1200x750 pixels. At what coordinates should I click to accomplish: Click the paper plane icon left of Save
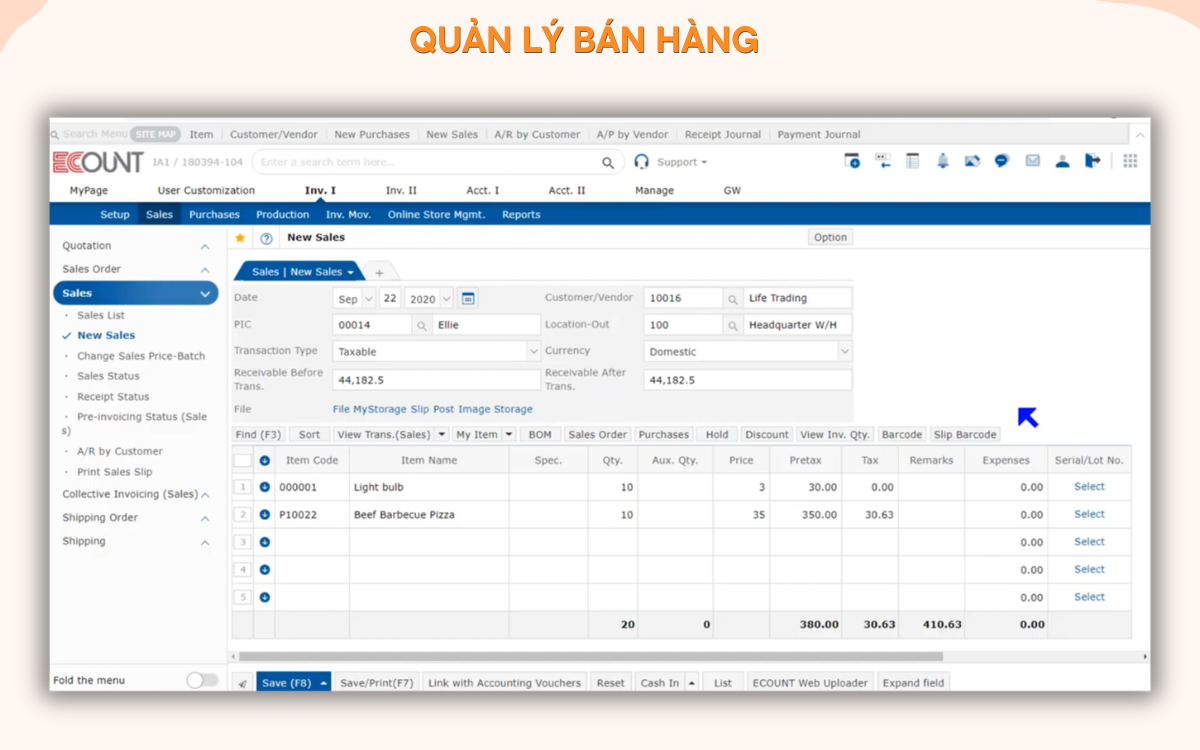[x=243, y=683]
